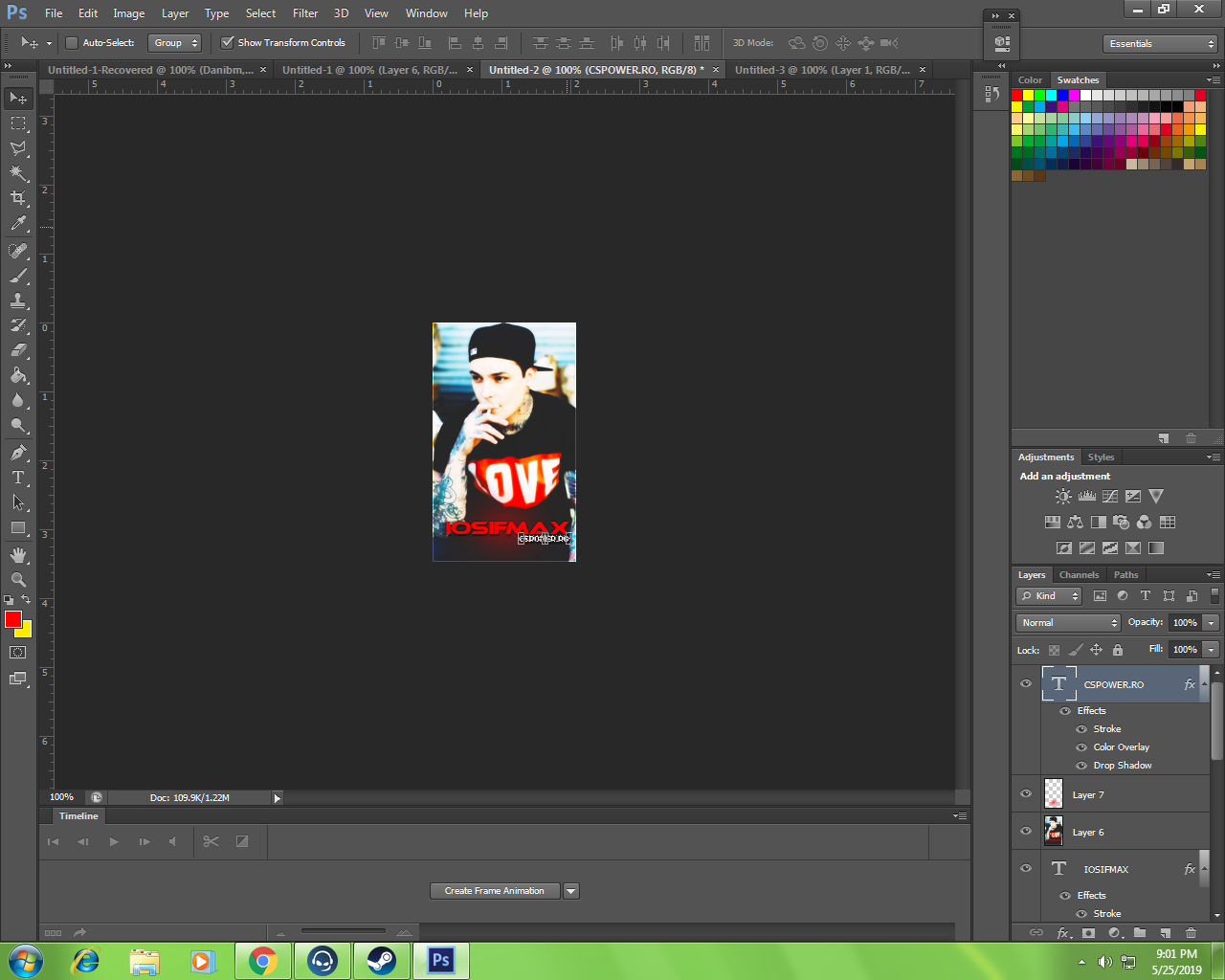
Task: Open the layer Kind filter dropdown
Action: (x=1049, y=596)
